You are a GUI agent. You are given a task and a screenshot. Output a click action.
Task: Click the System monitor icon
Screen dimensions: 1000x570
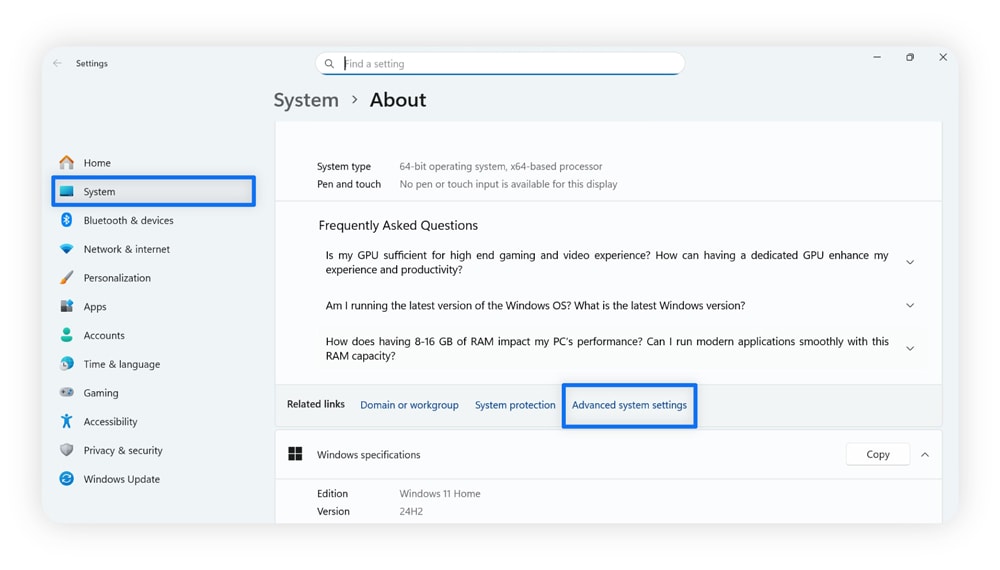[x=66, y=191]
